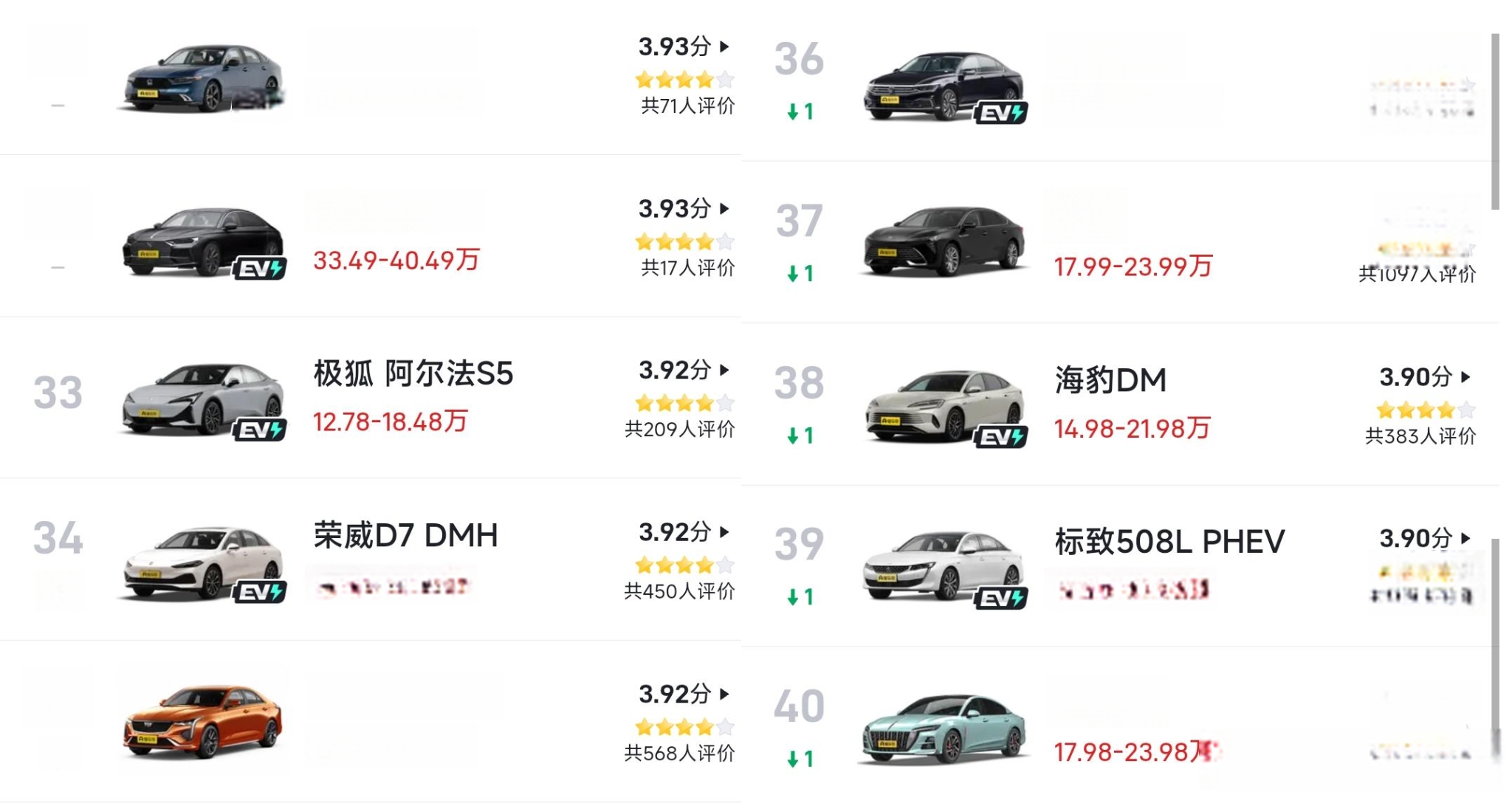Click the EV badge on rank 36 car
Screen dimensions: 1512x806
point(1000,113)
